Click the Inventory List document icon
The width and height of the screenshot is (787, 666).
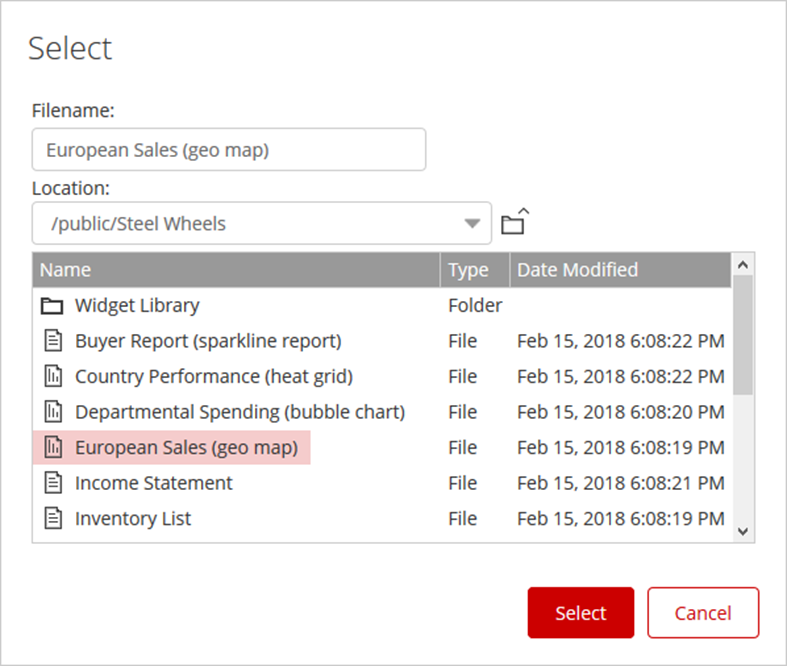click(52, 518)
